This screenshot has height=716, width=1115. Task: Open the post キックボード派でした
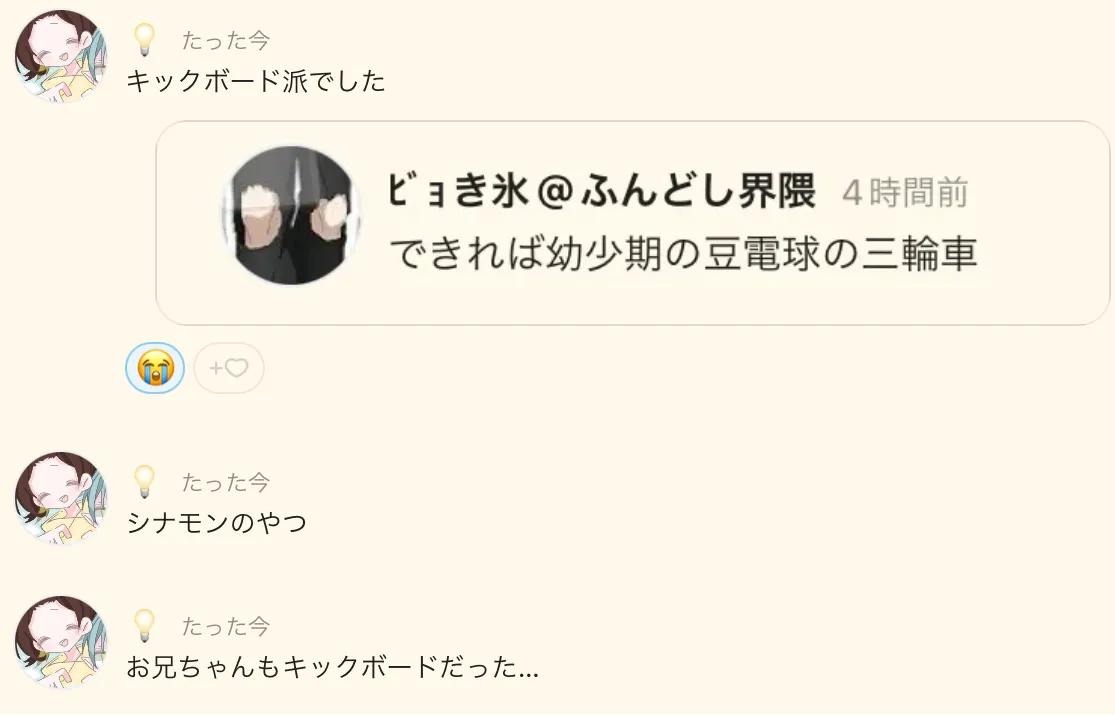(256, 81)
